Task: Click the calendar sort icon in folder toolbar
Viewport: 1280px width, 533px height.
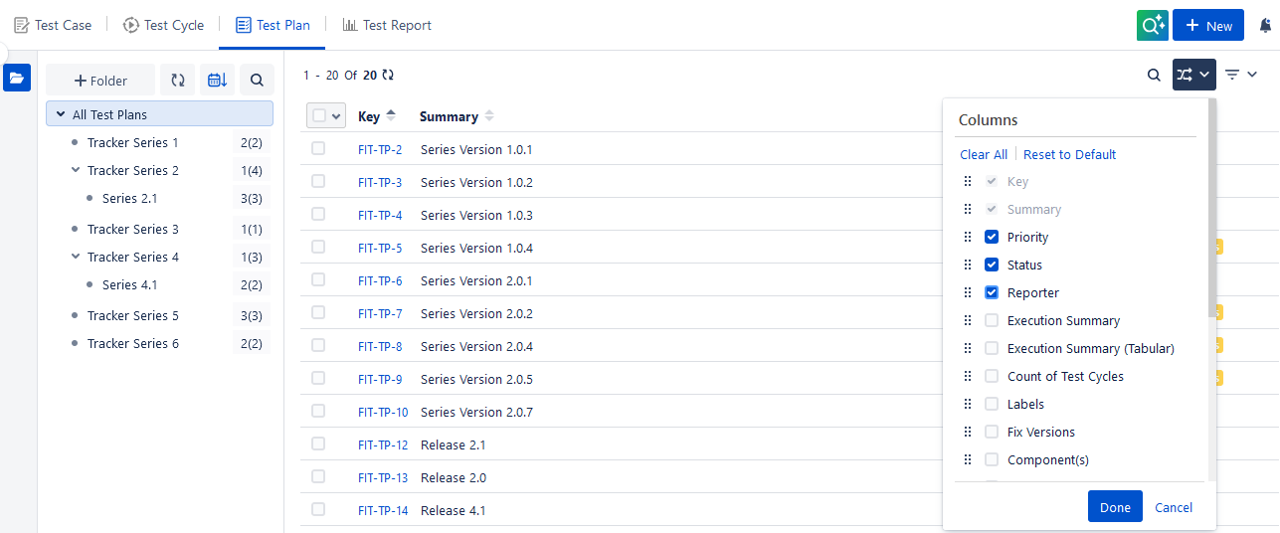Action: coord(217,80)
